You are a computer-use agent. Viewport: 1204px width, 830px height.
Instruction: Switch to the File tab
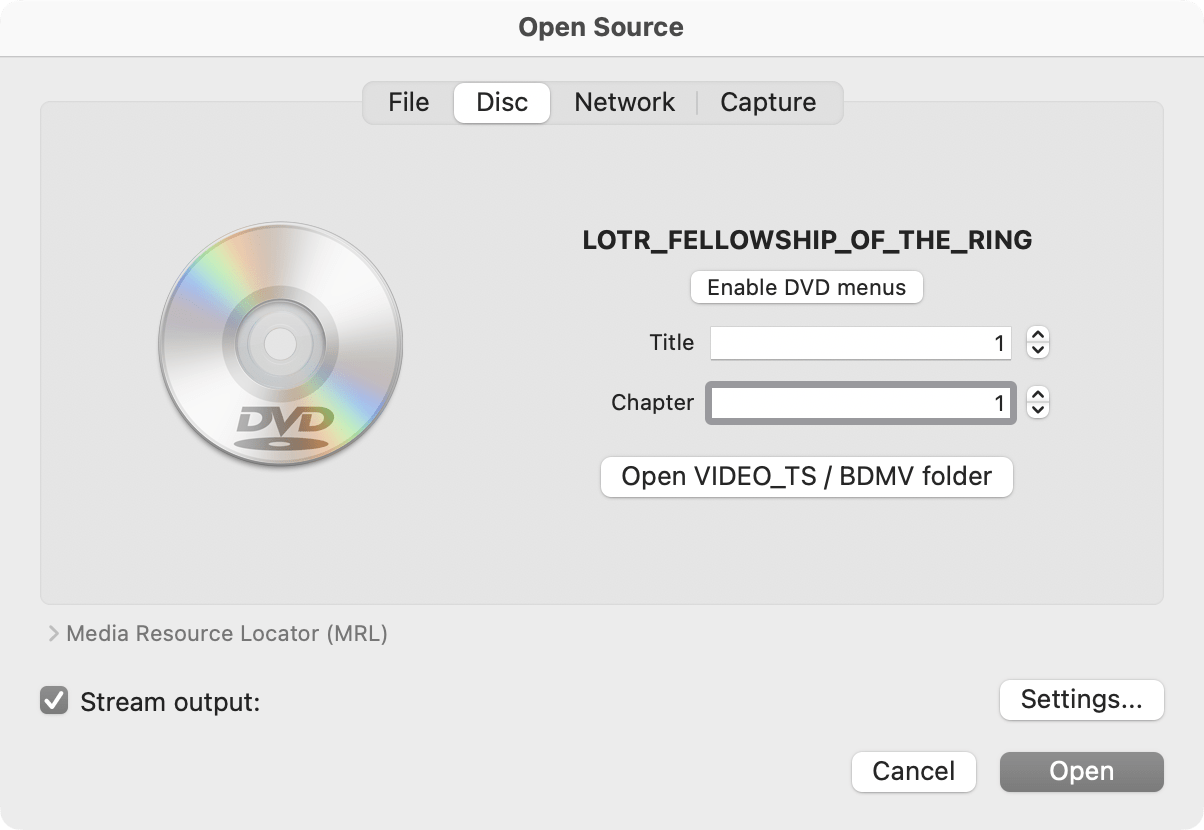click(x=408, y=102)
